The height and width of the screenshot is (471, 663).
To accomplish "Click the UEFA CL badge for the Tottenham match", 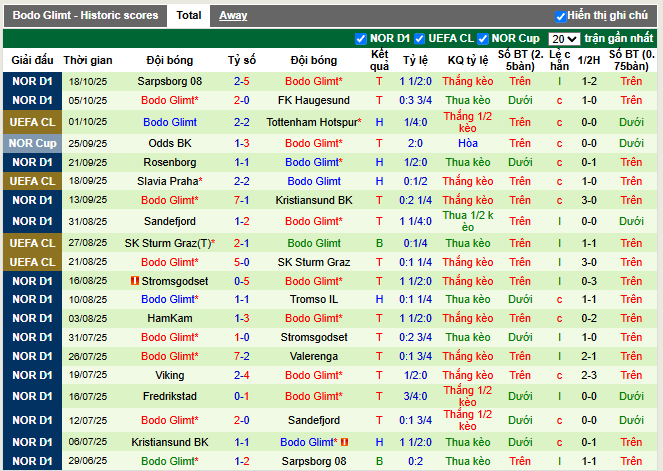I will (32, 122).
